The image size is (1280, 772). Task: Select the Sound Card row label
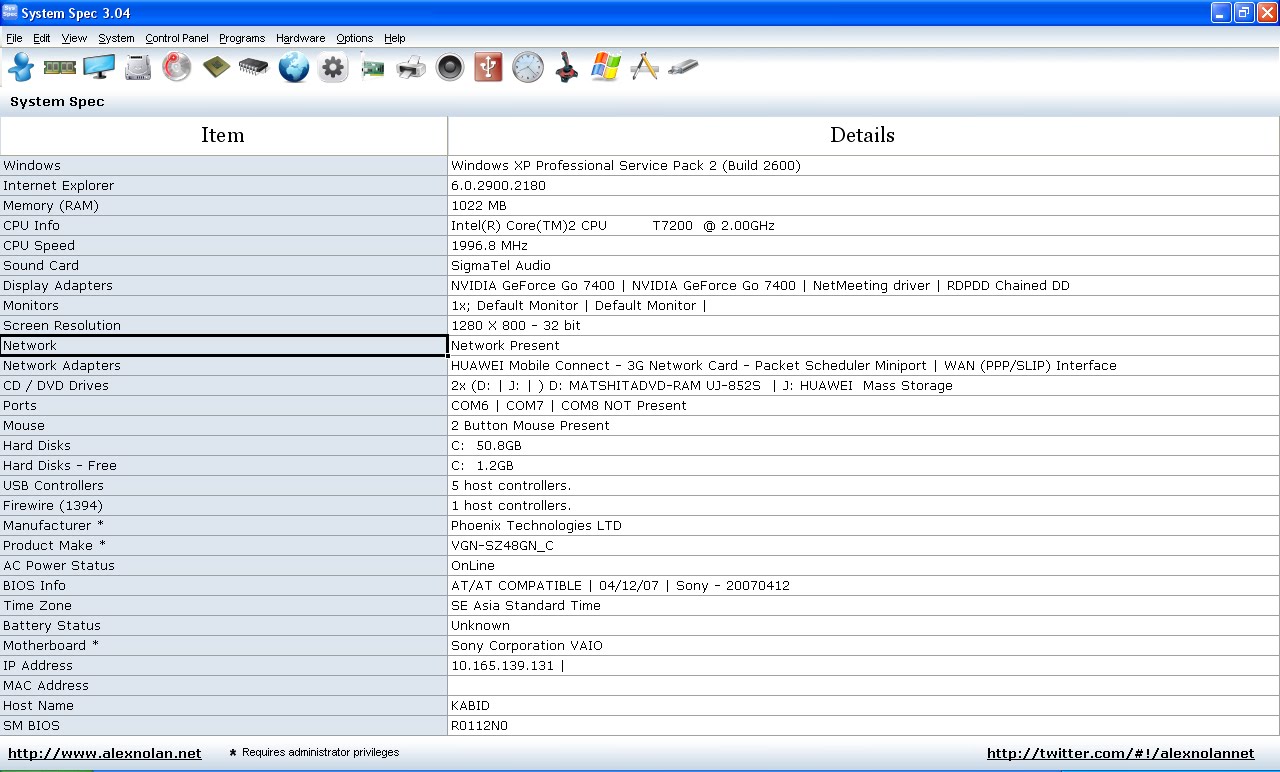41,266
